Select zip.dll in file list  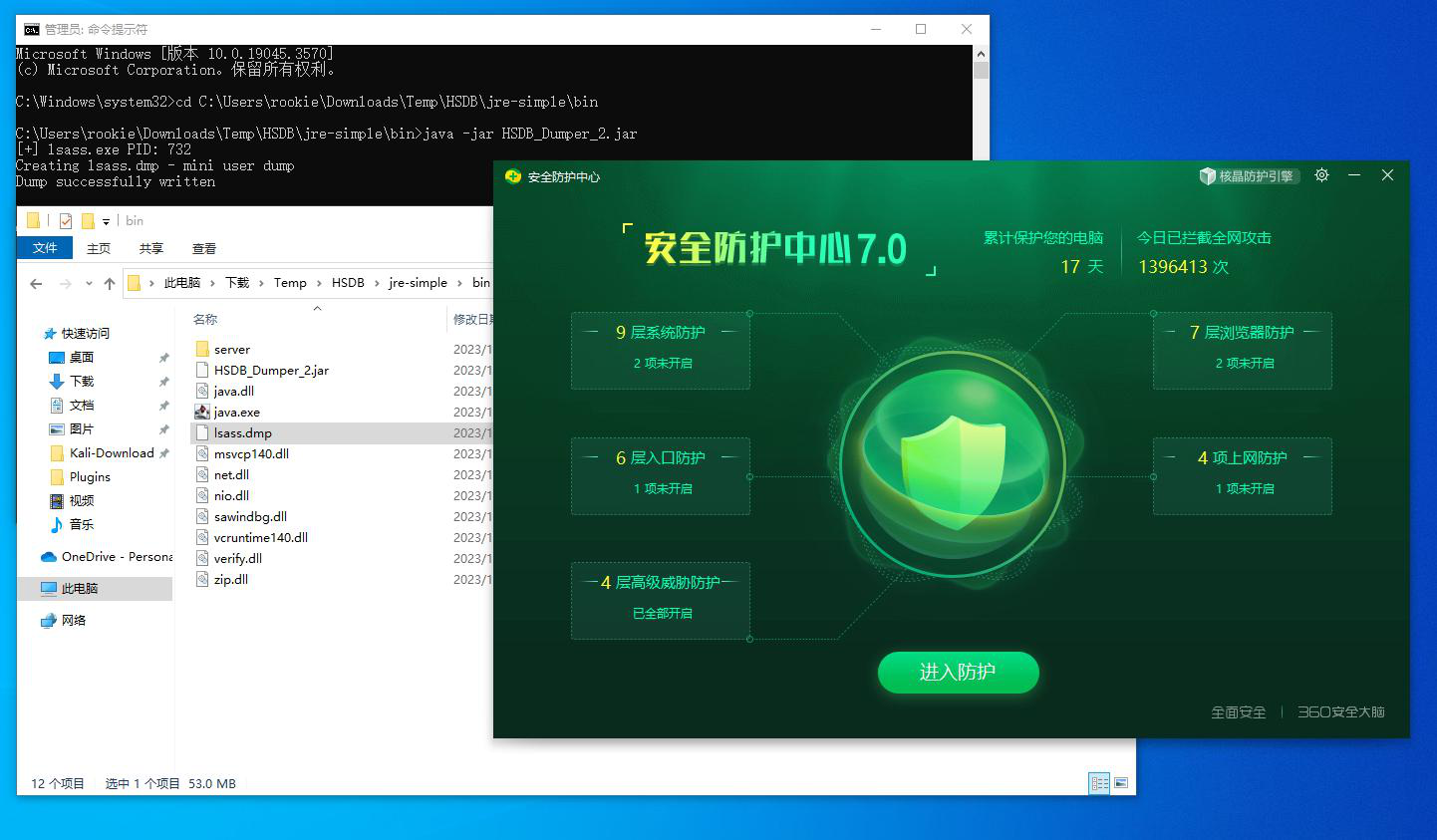[x=231, y=579]
